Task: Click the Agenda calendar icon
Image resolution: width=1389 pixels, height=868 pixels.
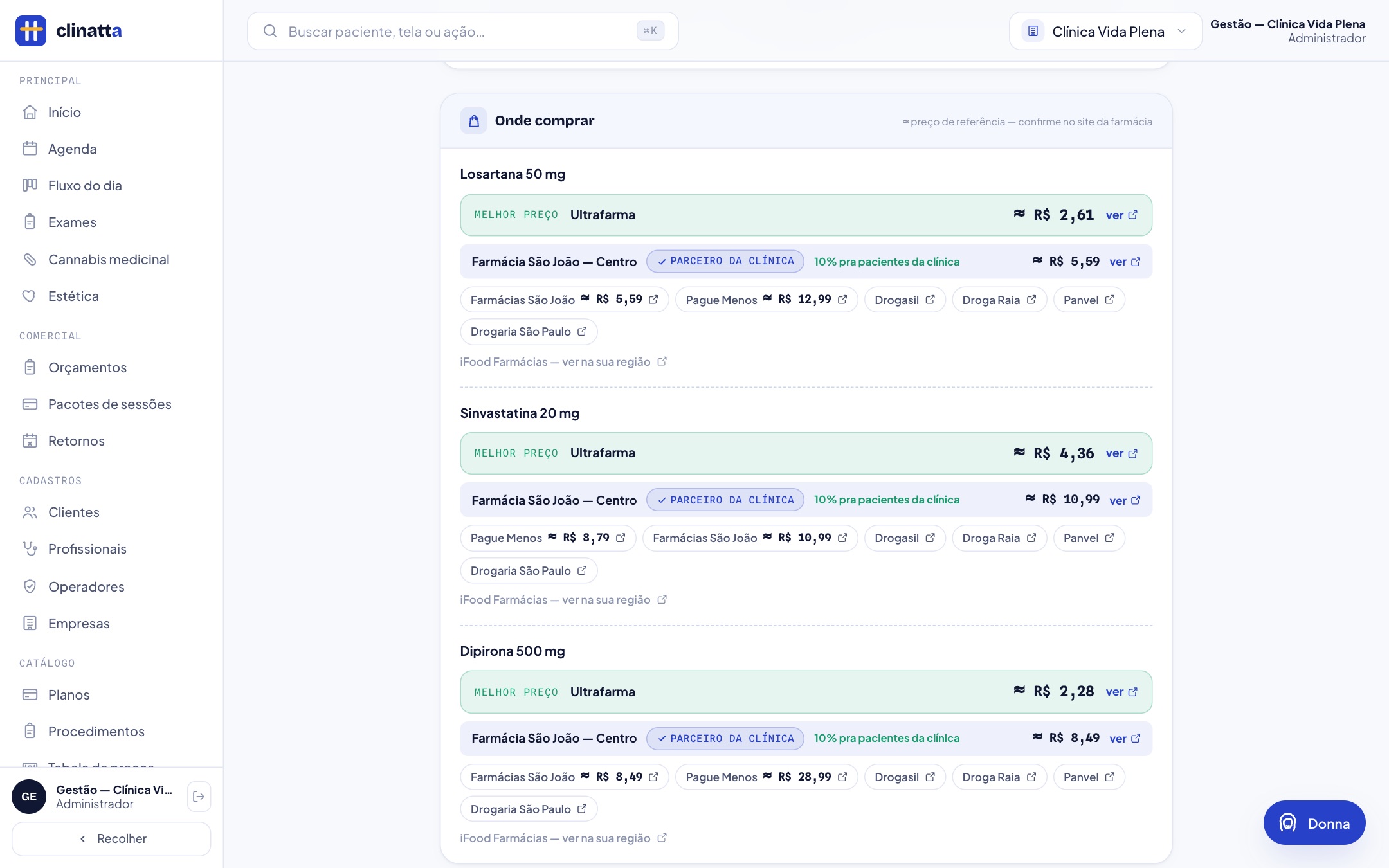Action: [x=30, y=149]
